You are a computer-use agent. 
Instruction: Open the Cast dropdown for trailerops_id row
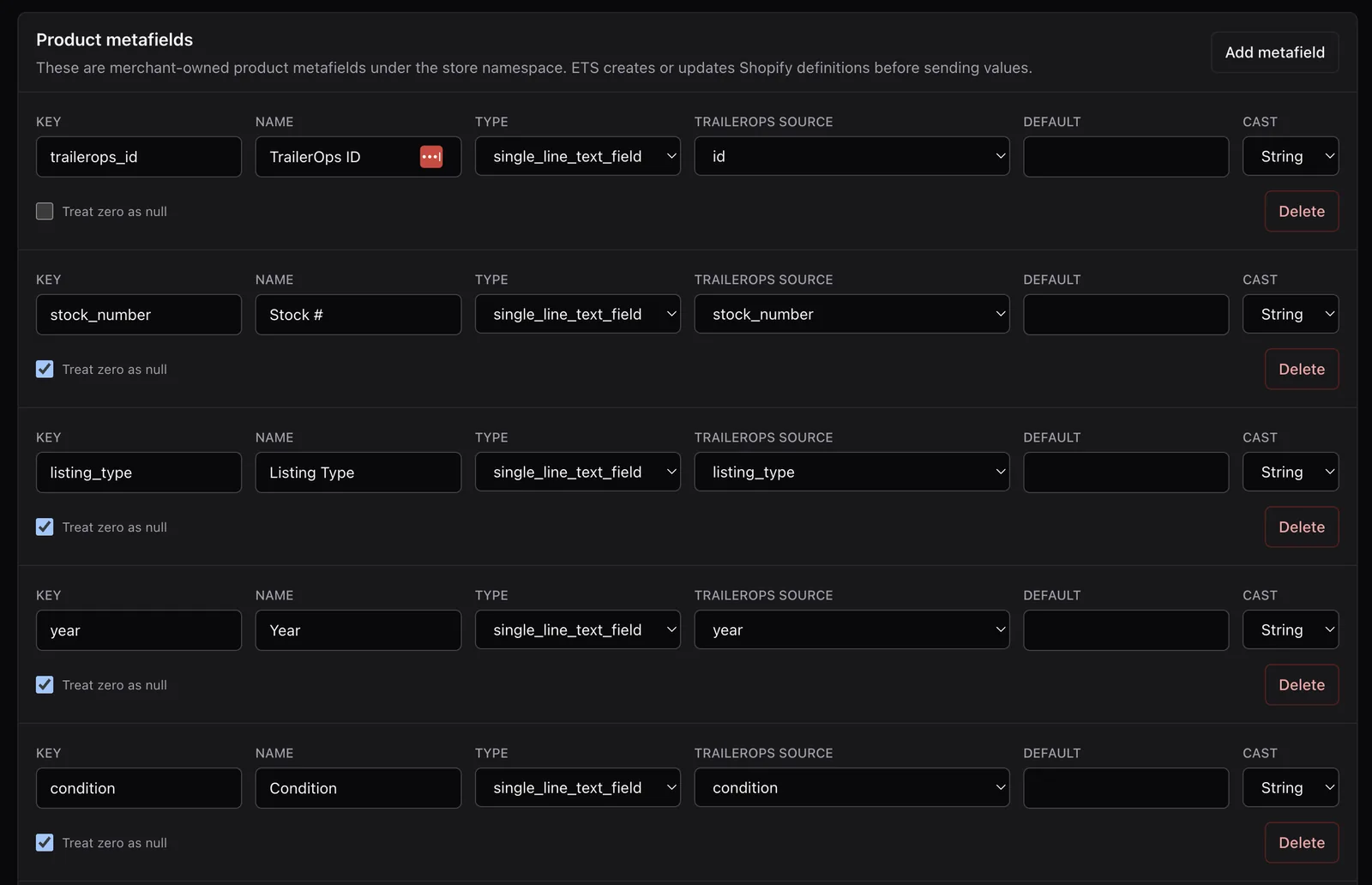click(x=1291, y=156)
